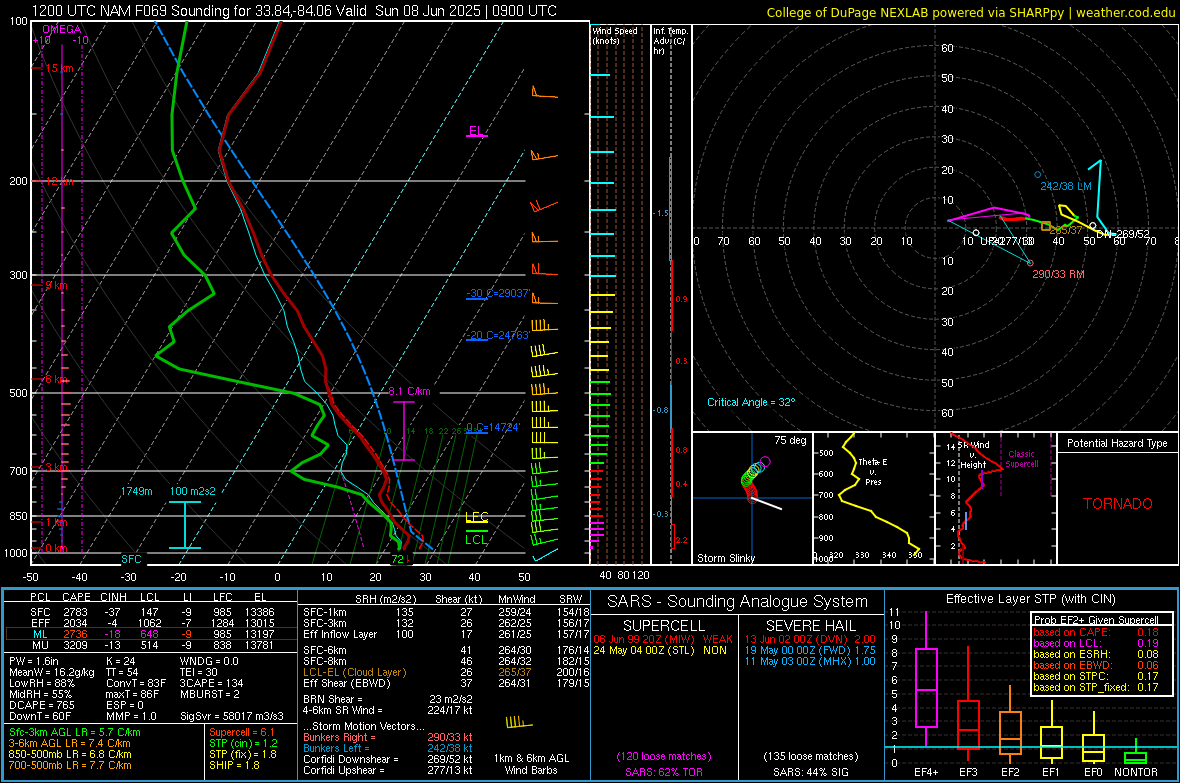1180x783 pixels.
Task: Click the 'Theta-E v. Pres' plot label
Action: [873, 471]
